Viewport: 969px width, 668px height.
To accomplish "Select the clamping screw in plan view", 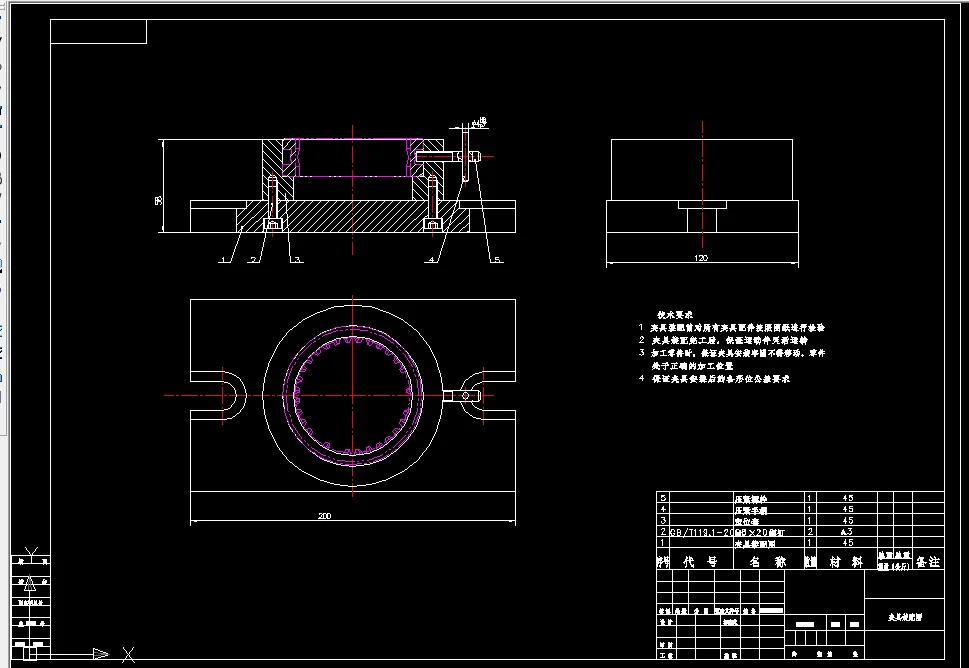I will tap(462, 395).
